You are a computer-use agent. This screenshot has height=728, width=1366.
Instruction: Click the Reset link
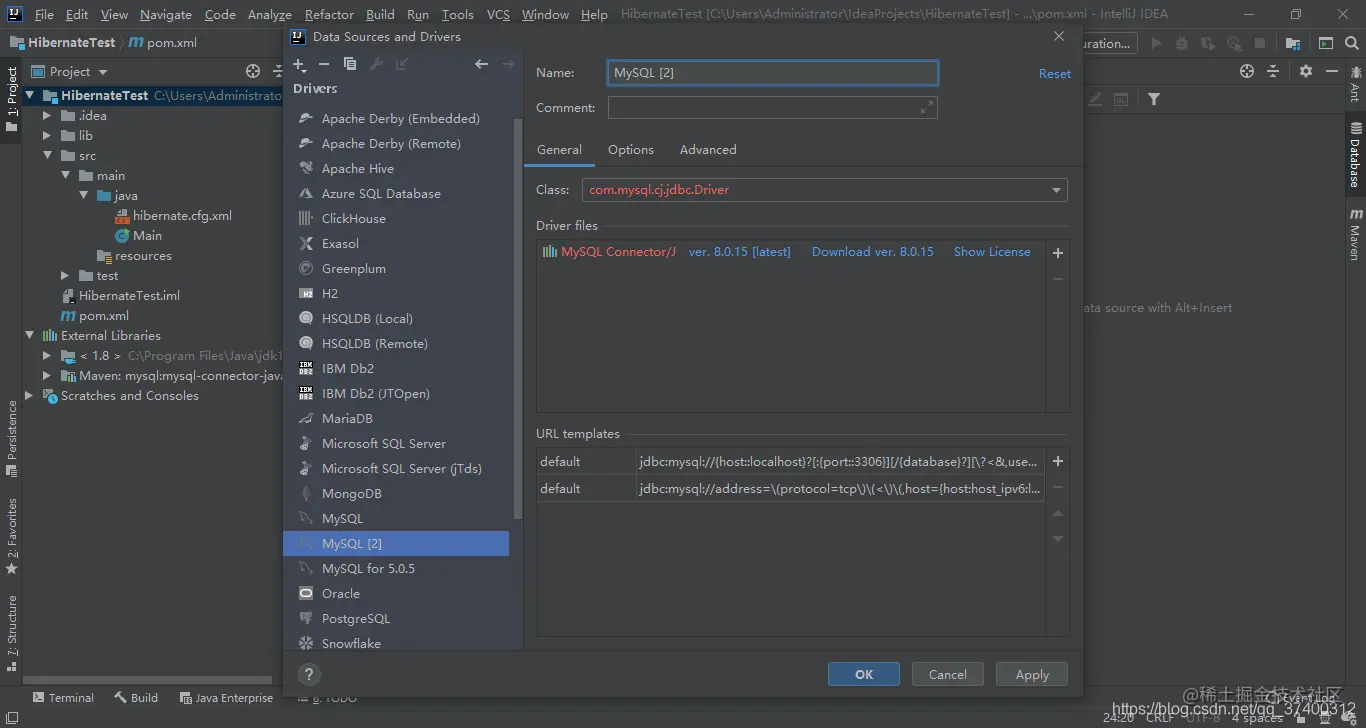click(x=1055, y=74)
